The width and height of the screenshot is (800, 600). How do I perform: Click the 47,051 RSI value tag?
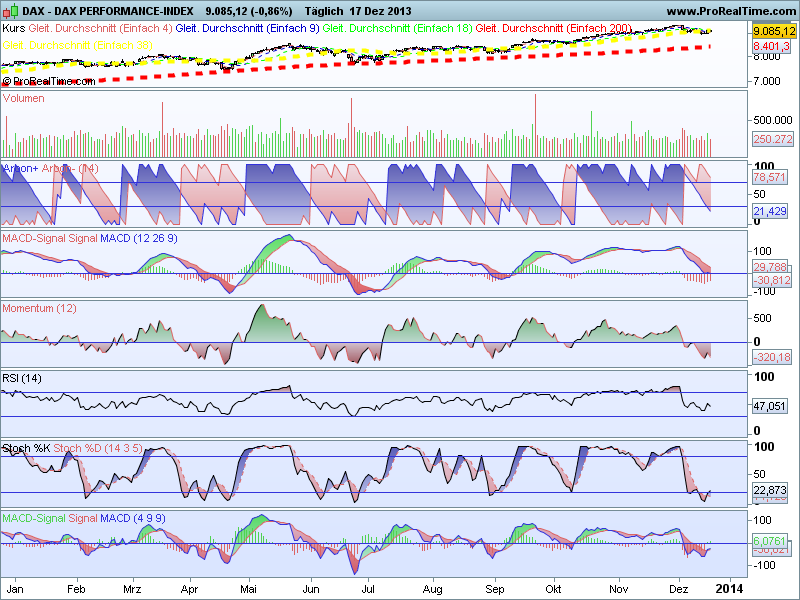click(x=769, y=406)
